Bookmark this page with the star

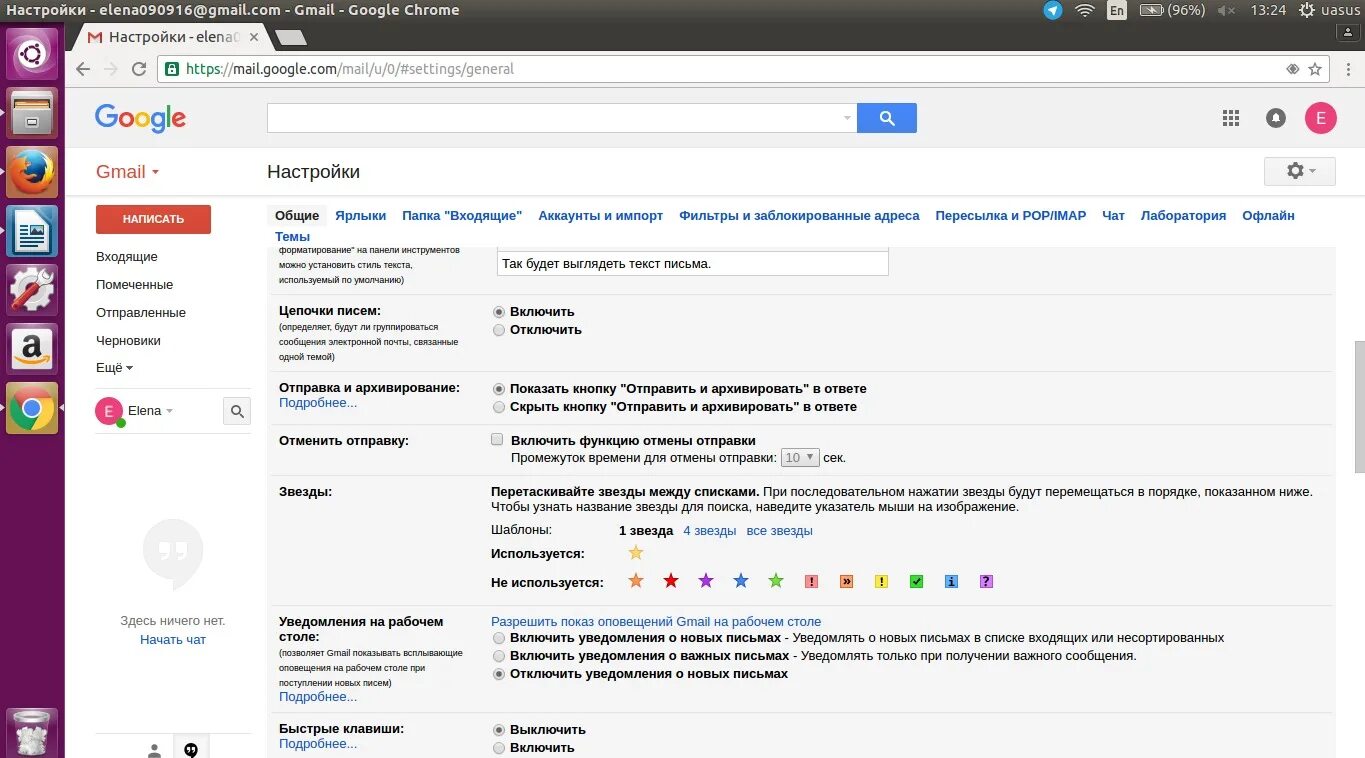[1315, 69]
